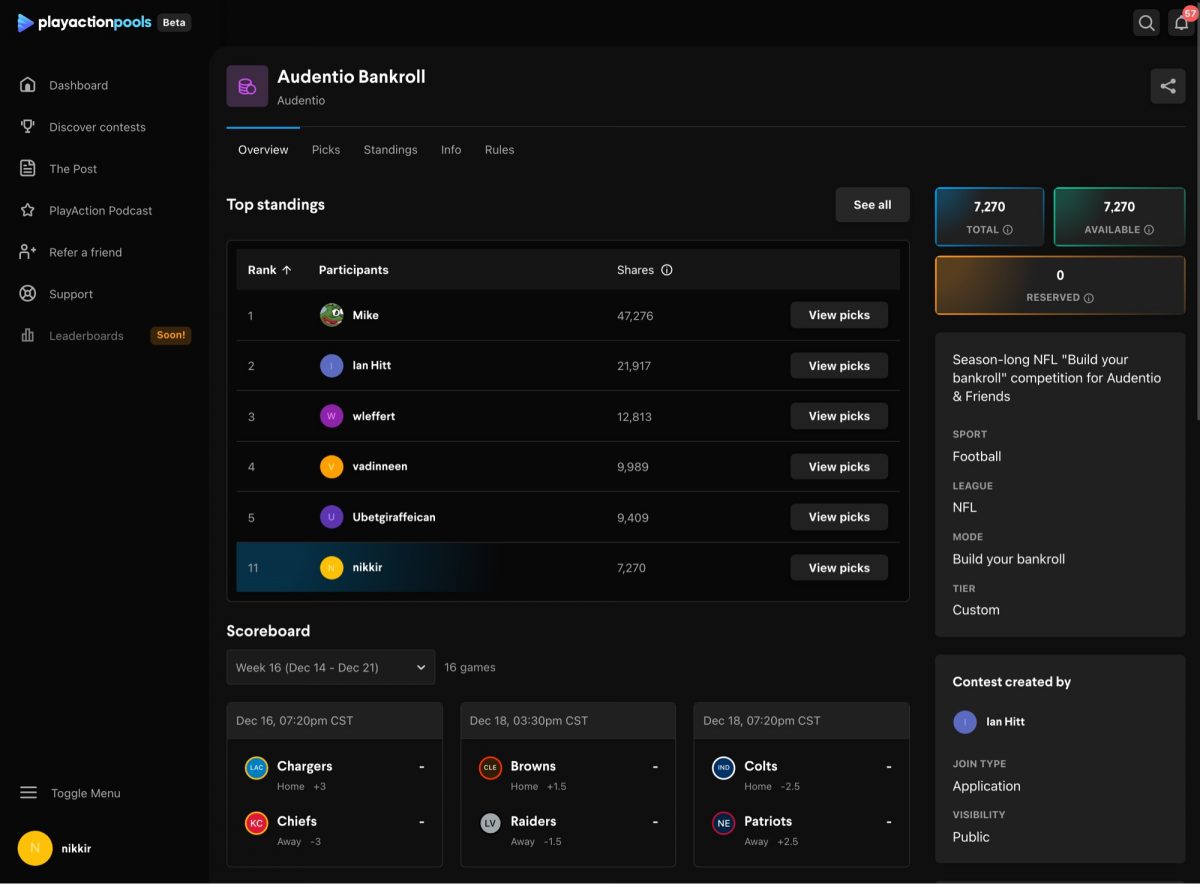
Task: Click the Leaderboards chart icon
Action: click(x=28, y=336)
